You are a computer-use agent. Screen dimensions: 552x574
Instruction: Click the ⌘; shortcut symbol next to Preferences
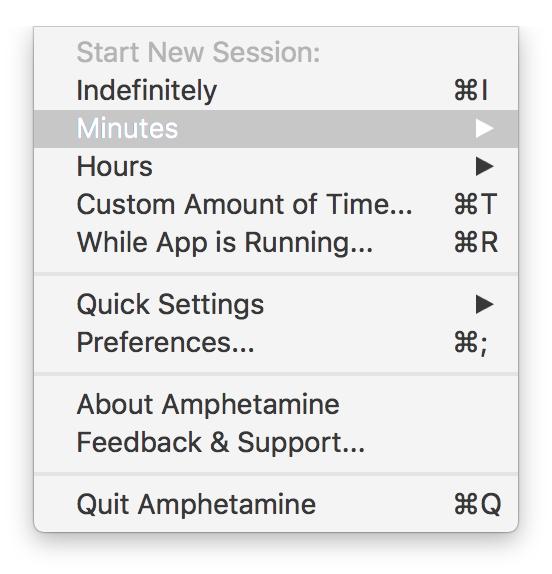pos(471,343)
